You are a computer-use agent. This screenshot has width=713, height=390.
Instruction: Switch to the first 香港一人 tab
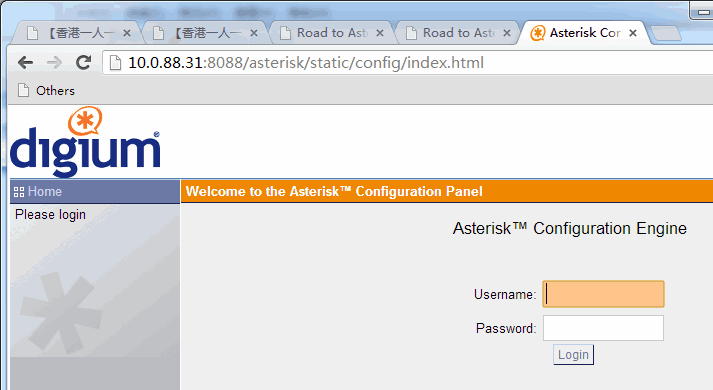[75, 33]
